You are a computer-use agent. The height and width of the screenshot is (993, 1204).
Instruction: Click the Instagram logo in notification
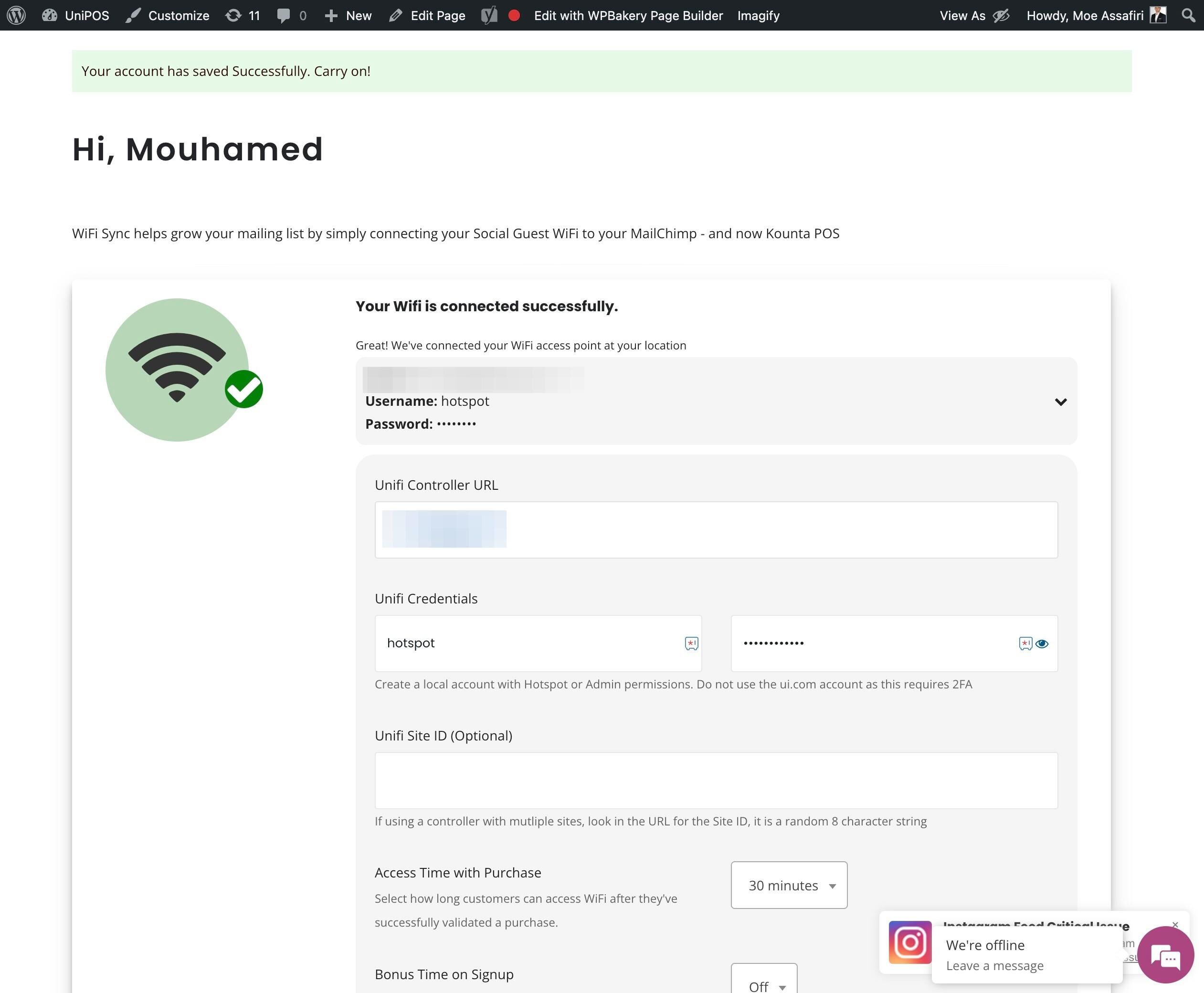[x=909, y=942]
